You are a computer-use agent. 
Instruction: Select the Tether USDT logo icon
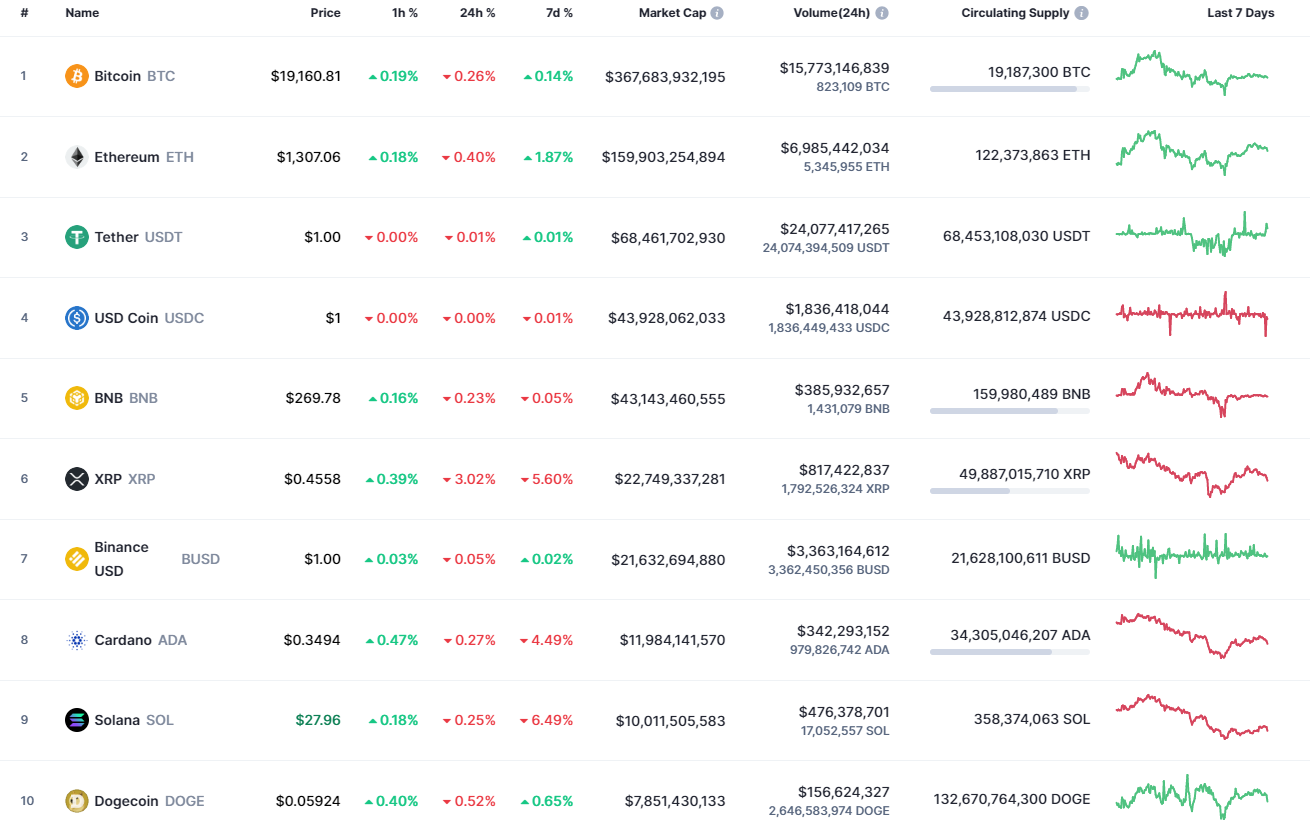(75, 237)
